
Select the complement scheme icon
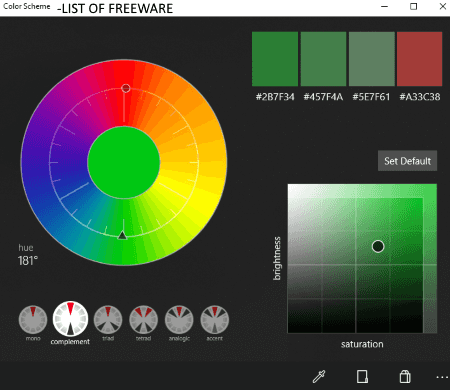(x=70, y=319)
